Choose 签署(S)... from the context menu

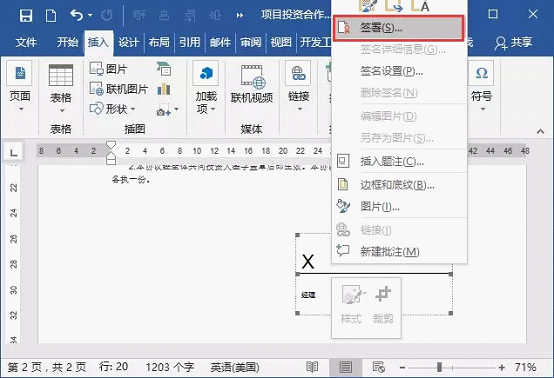tap(399, 28)
